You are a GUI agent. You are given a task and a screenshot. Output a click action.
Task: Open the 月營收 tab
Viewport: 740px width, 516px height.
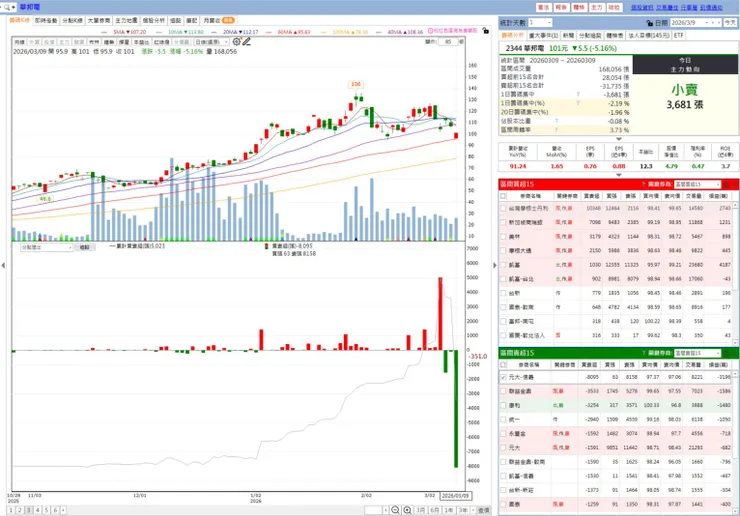coord(219,21)
